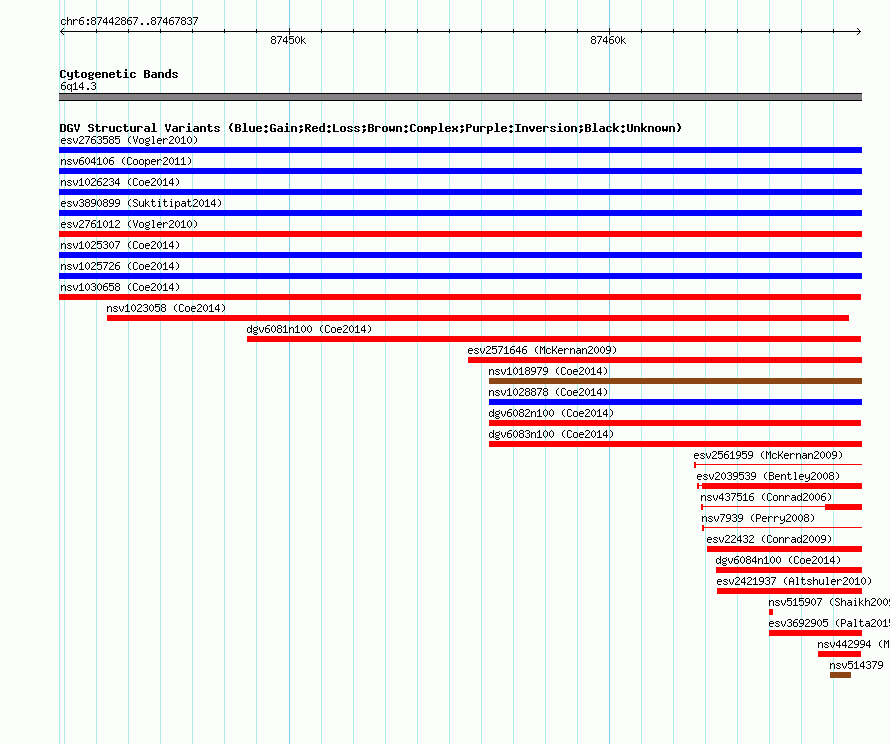Click the dgv6084n100 (Coe2014) label

(x=778, y=560)
